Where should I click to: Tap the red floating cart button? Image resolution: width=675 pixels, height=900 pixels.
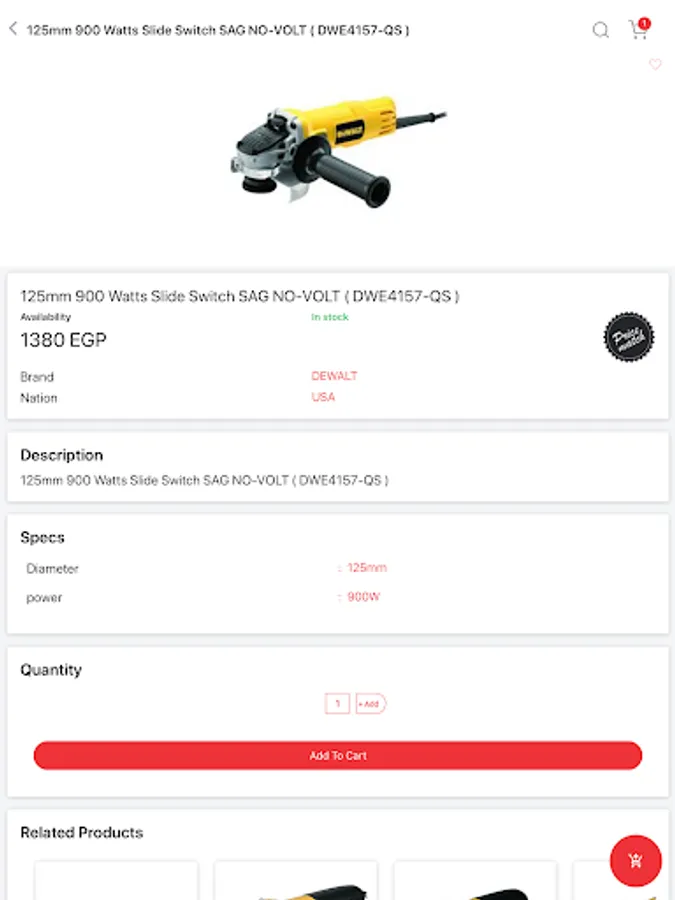tap(635, 860)
